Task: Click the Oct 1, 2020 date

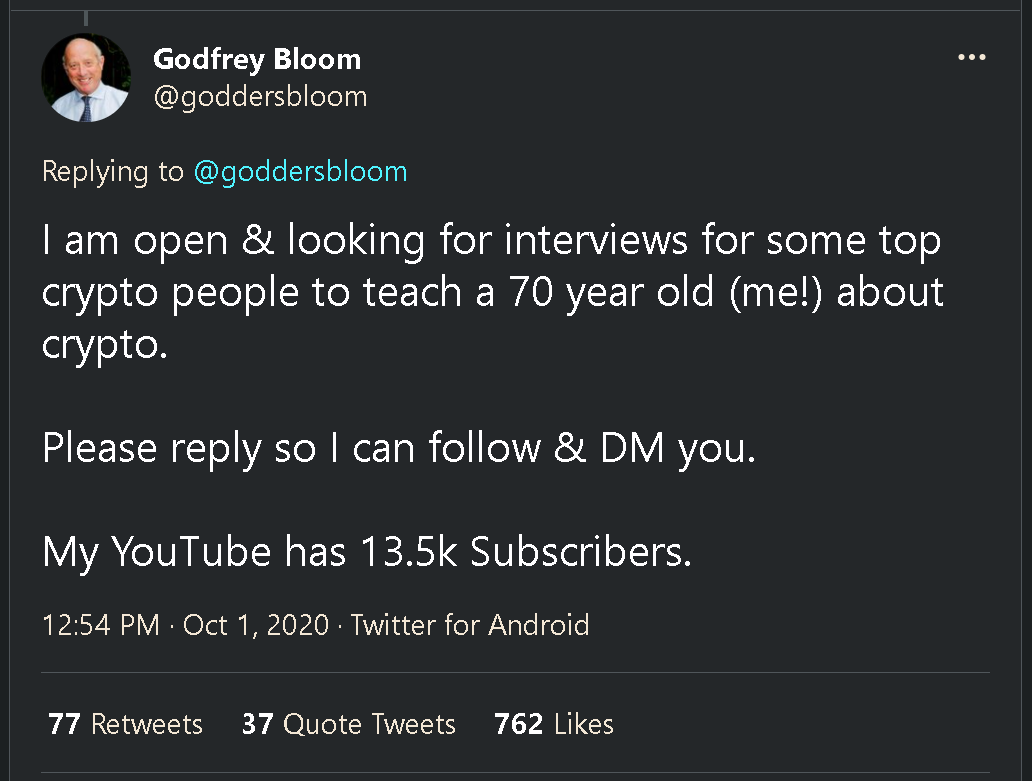Action: pyautogui.click(x=256, y=625)
